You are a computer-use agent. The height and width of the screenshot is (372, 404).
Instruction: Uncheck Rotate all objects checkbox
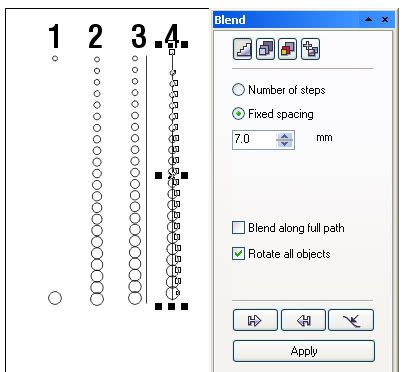[238, 254]
